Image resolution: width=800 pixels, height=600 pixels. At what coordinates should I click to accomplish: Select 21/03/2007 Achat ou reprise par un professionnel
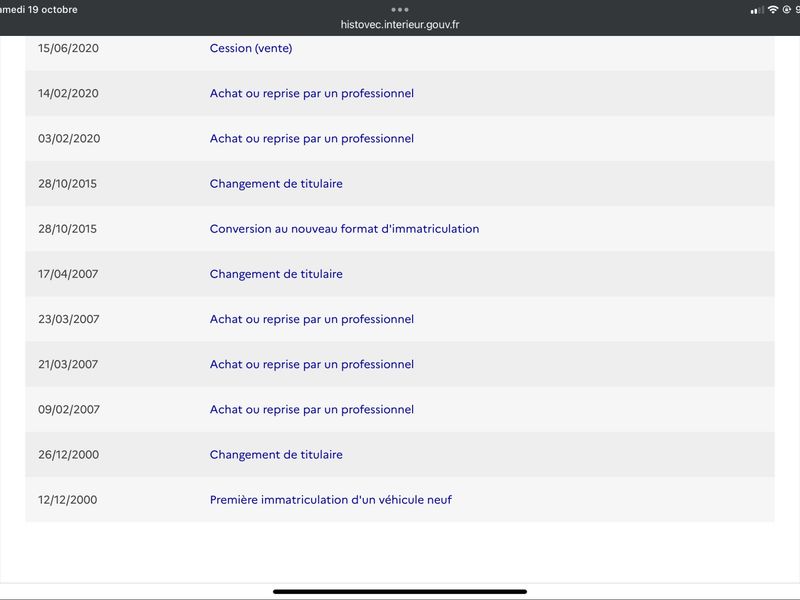coord(399,364)
